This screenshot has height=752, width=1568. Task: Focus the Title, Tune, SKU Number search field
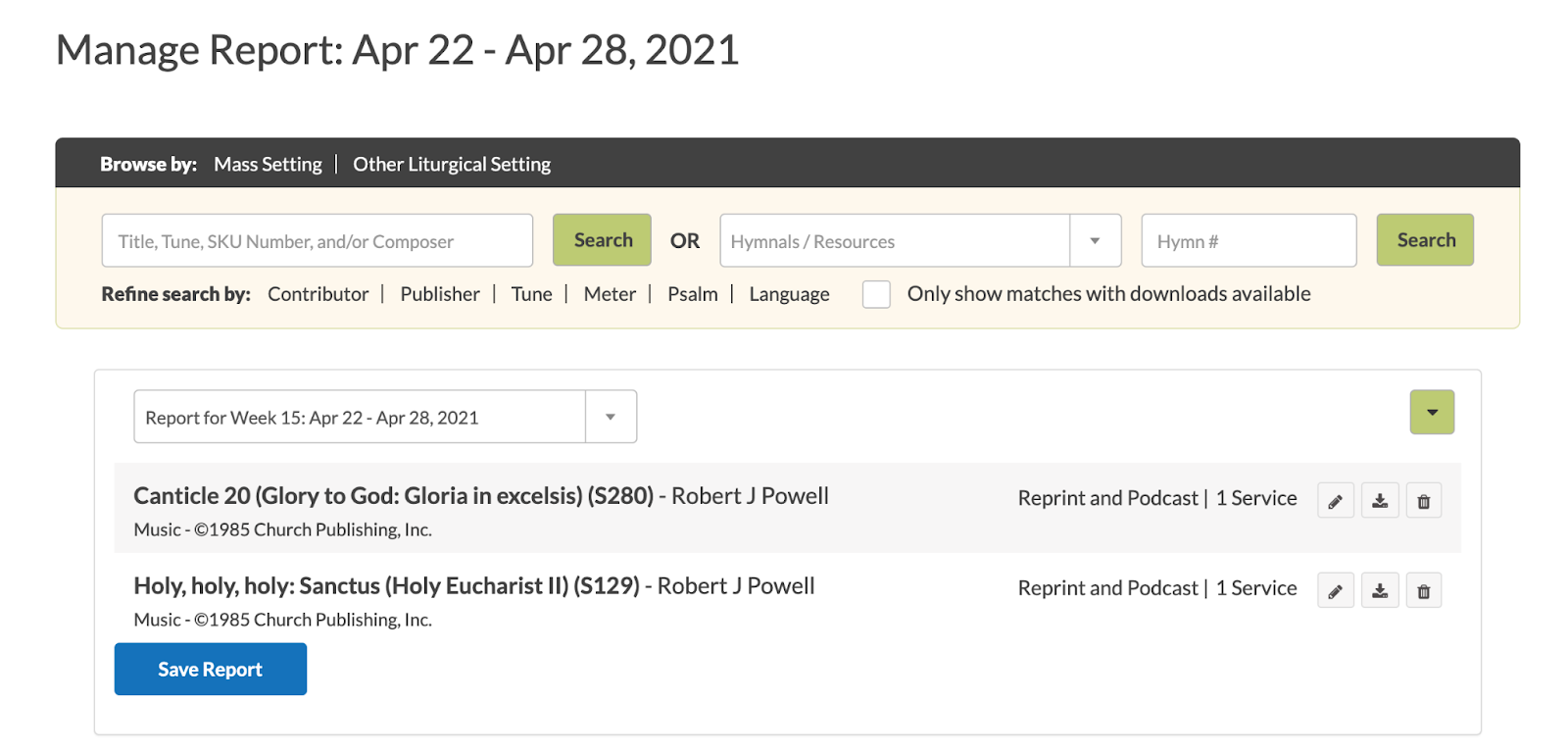click(x=317, y=241)
